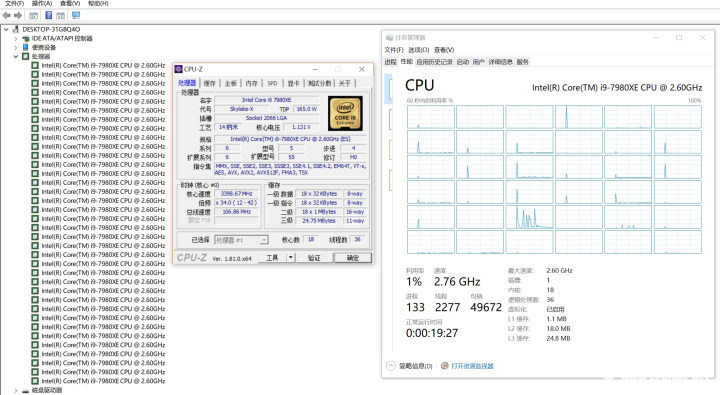The image size is (720, 395).
Task: Switch to 详细信息 tab in Task Manager
Action: coord(501,62)
